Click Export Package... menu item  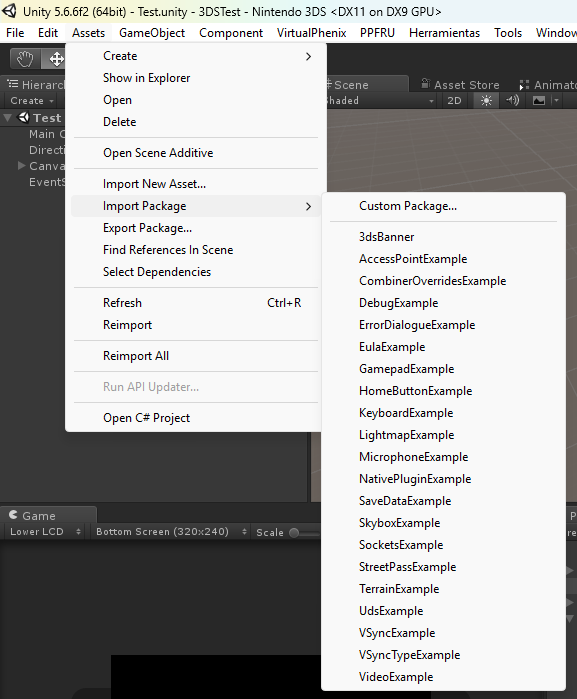[x=148, y=228]
